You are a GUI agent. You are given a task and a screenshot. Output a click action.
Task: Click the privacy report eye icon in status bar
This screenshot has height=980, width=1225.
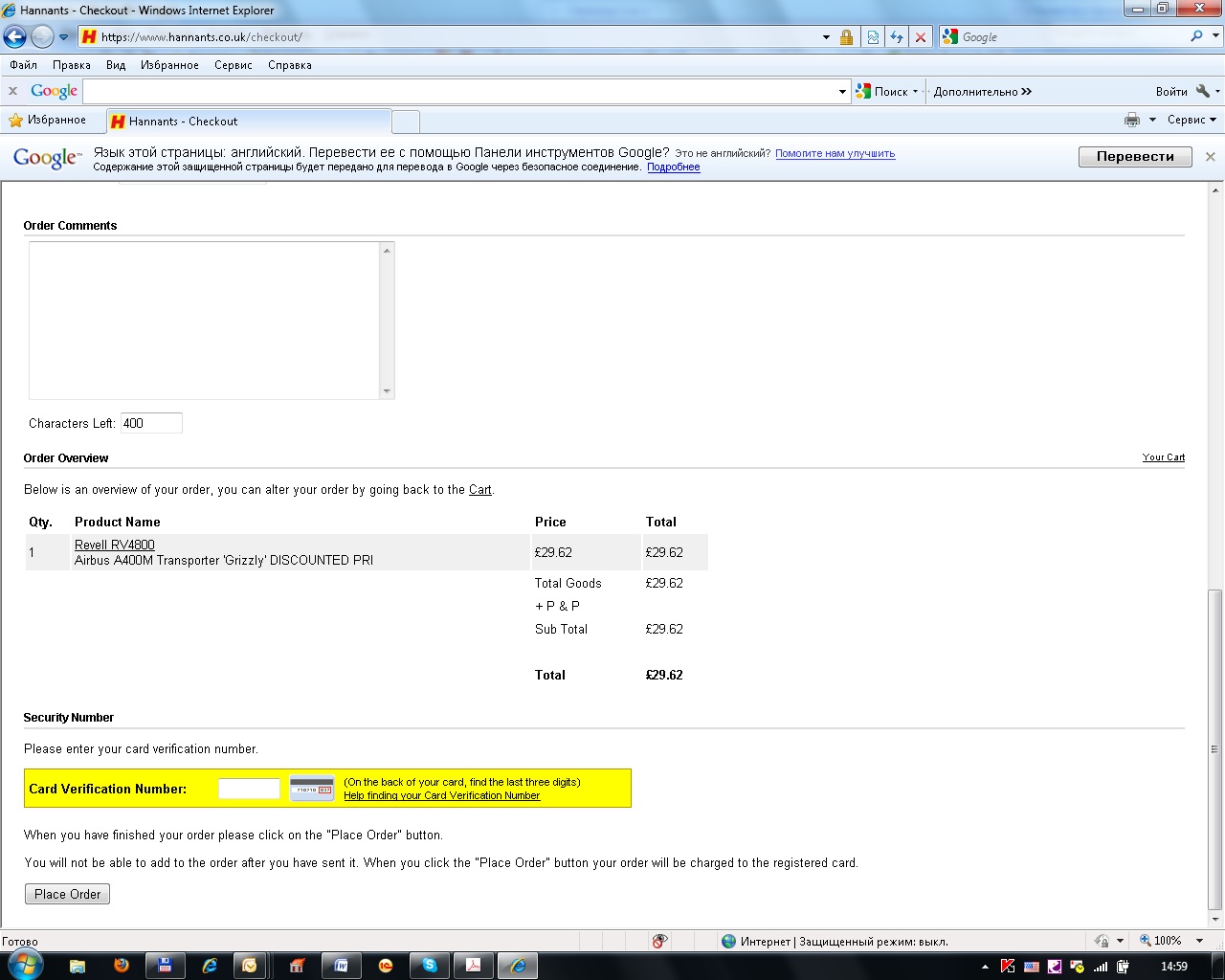pyautogui.click(x=659, y=942)
